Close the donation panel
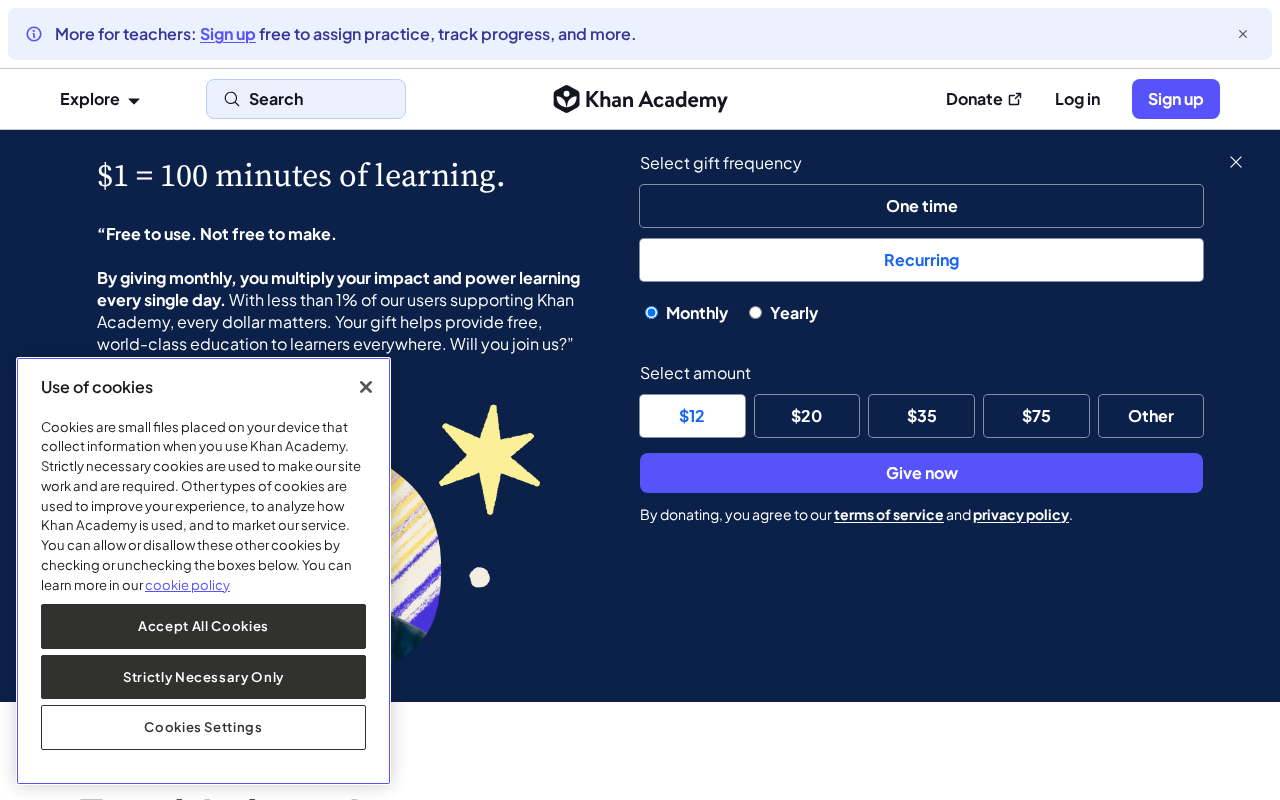The image size is (1280, 800). tap(1236, 162)
